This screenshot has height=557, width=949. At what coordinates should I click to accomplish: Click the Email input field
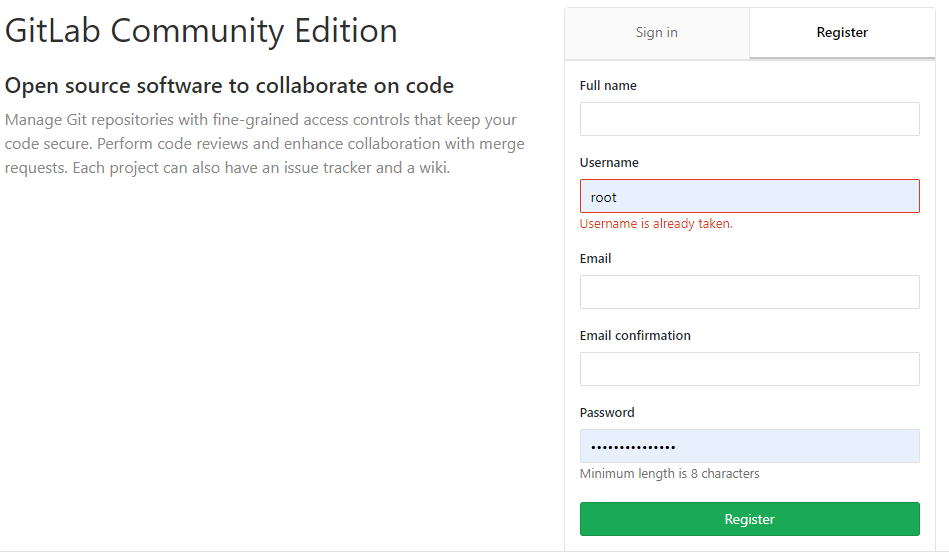[x=749, y=292]
